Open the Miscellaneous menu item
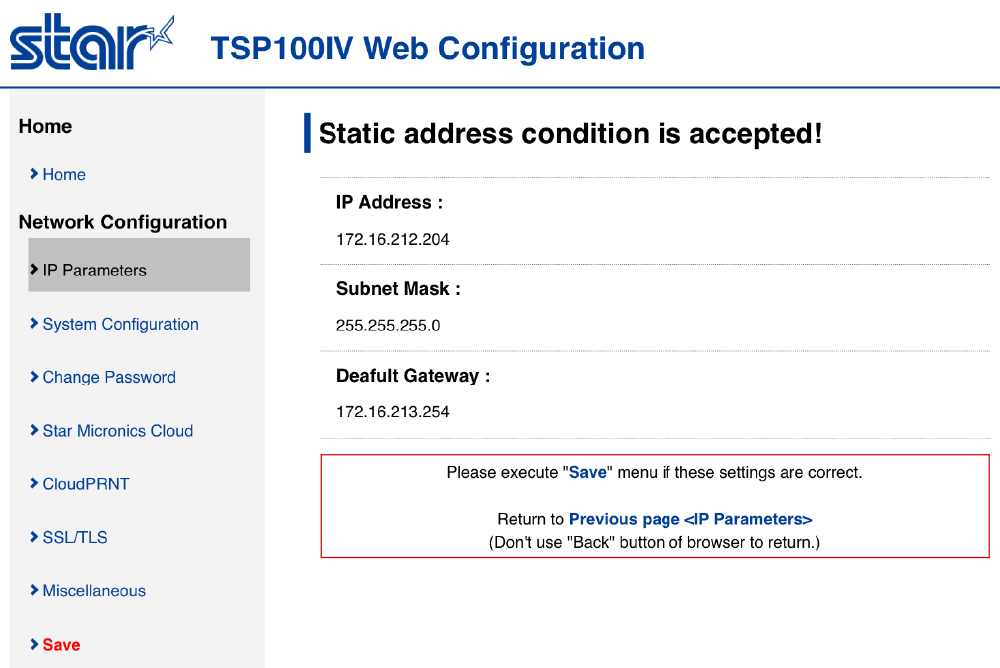 coord(94,591)
